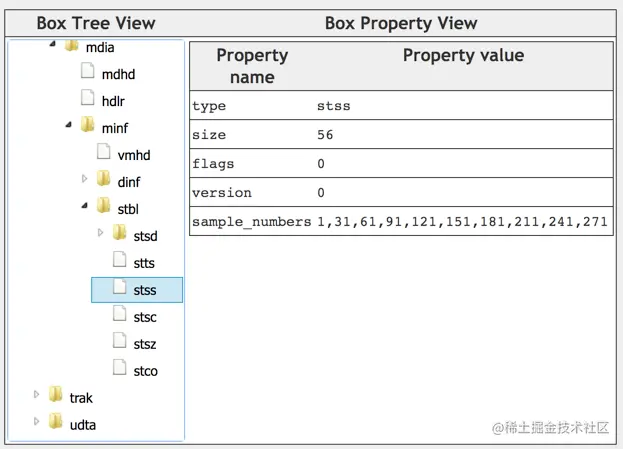Click the 'sample_numbers' property name cell
This screenshot has width=623, height=449.
coord(252,221)
